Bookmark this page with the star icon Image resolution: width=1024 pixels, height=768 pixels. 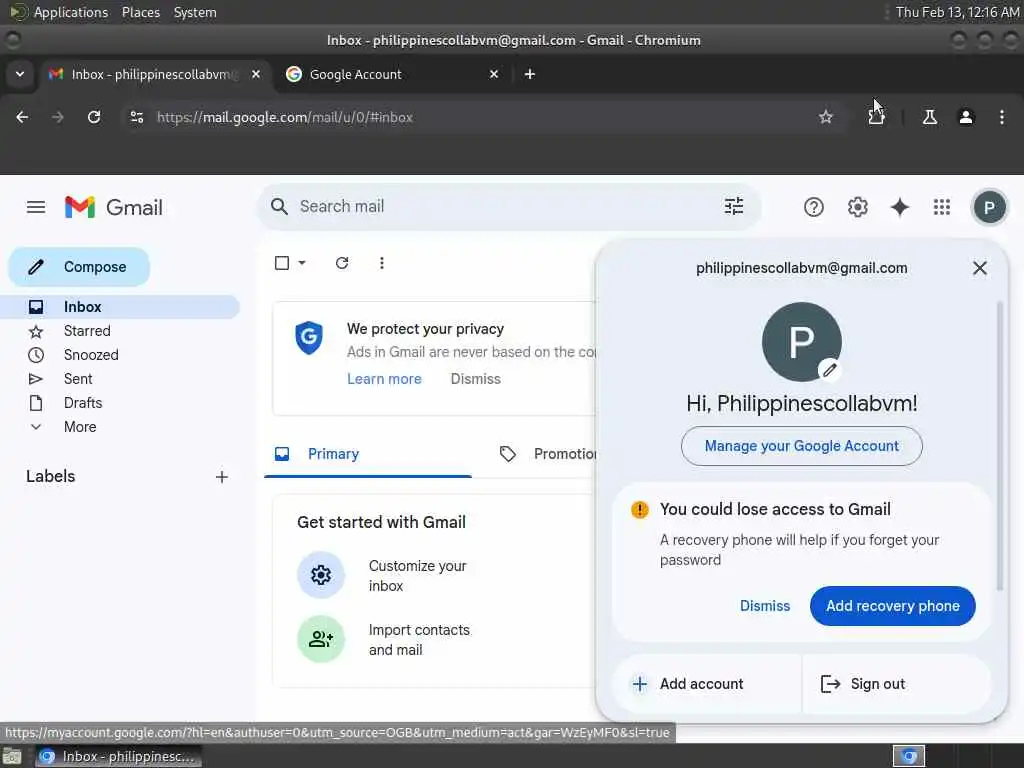point(825,117)
